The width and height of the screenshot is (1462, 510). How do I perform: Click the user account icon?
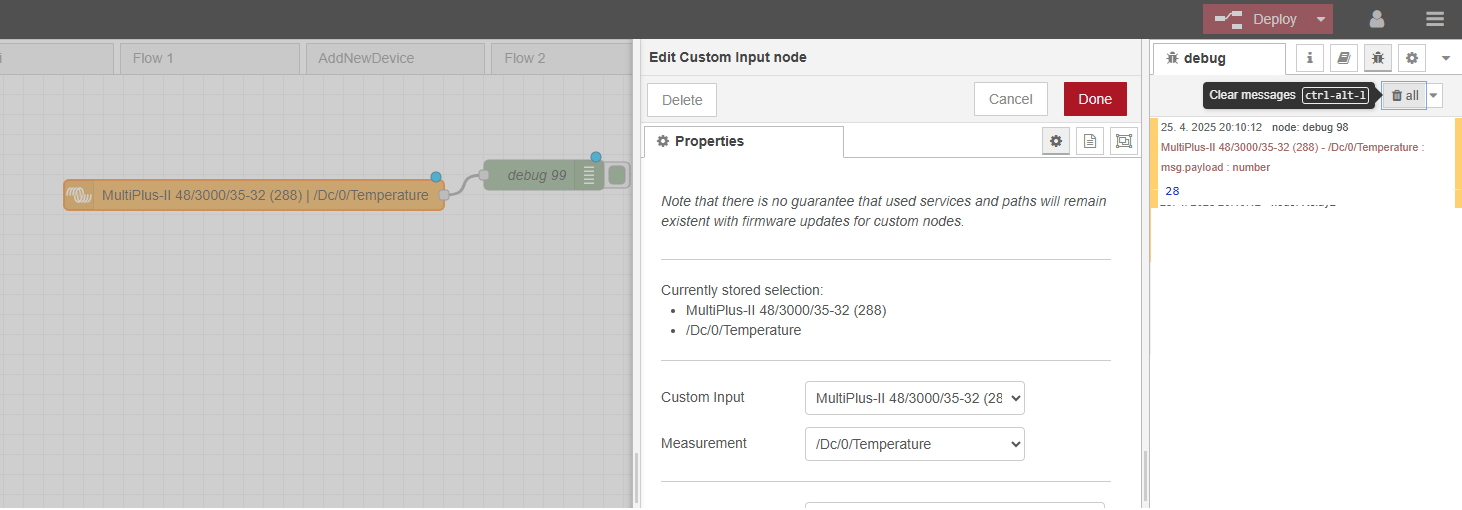(1377, 19)
